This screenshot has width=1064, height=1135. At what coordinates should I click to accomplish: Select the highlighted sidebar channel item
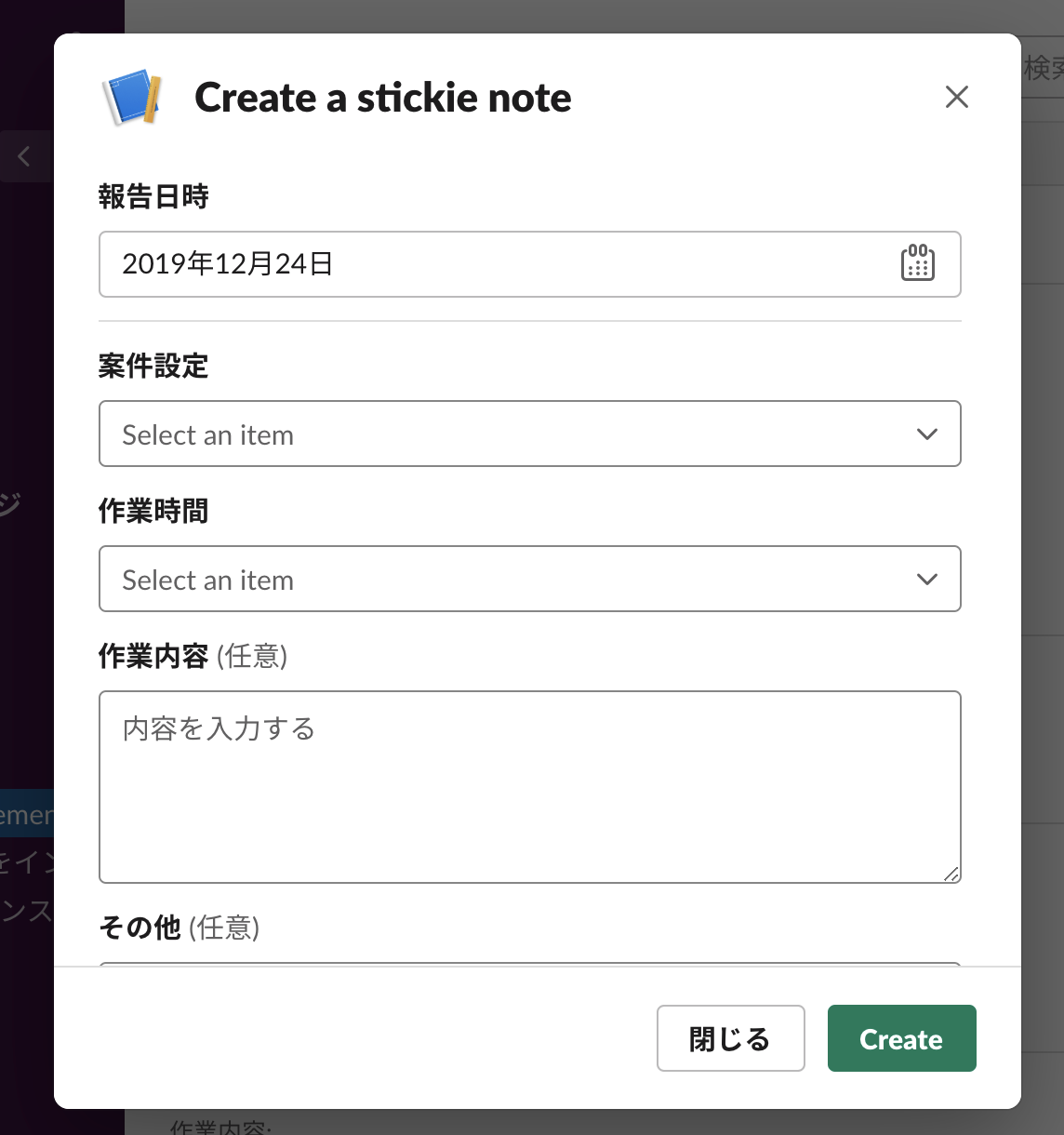(x=27, y=815)
